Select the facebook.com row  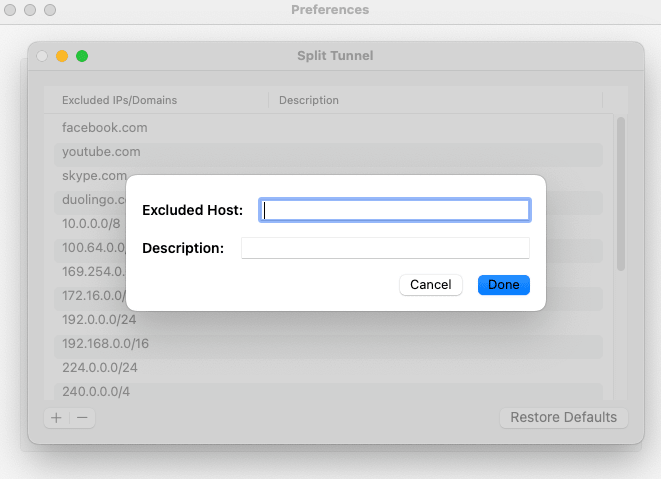328,128
